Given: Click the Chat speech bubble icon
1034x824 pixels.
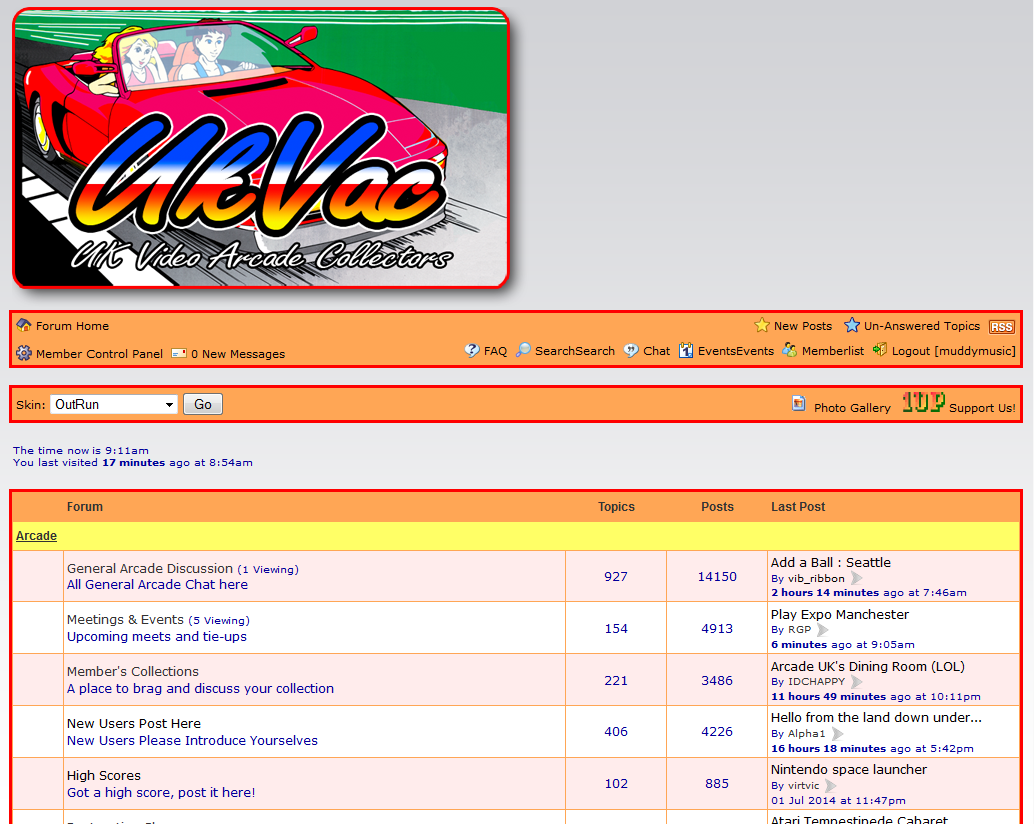Looking at the screenshot, I should click(x=631, y=351).
